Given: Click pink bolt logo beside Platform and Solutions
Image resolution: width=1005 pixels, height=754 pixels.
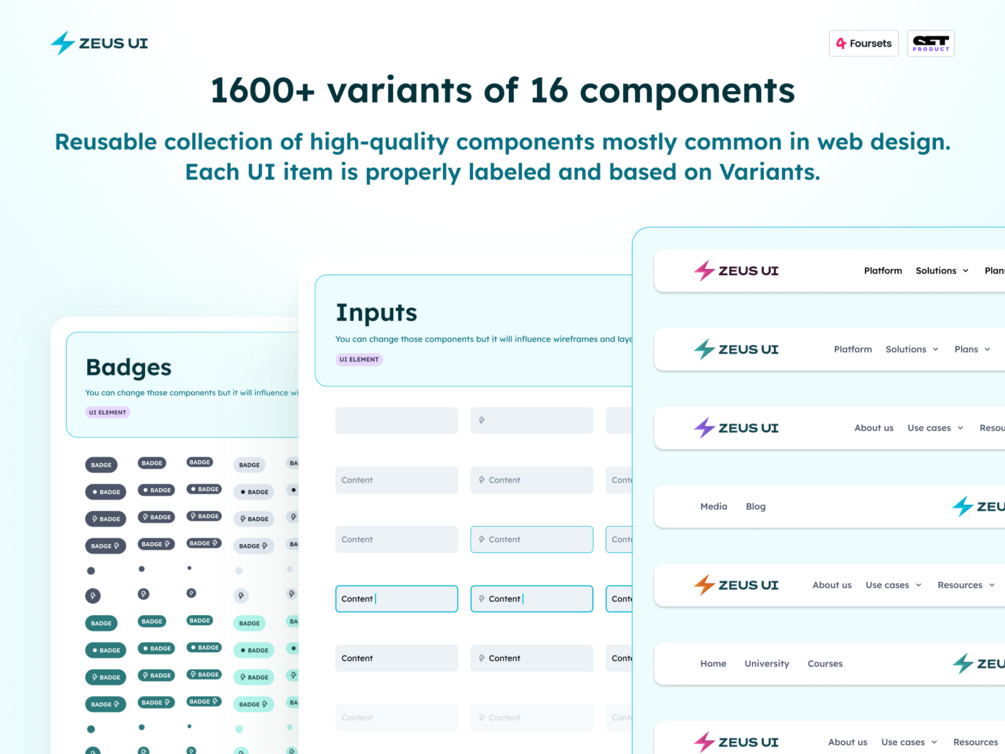Looking at the screenshot, I should point(736,271).
